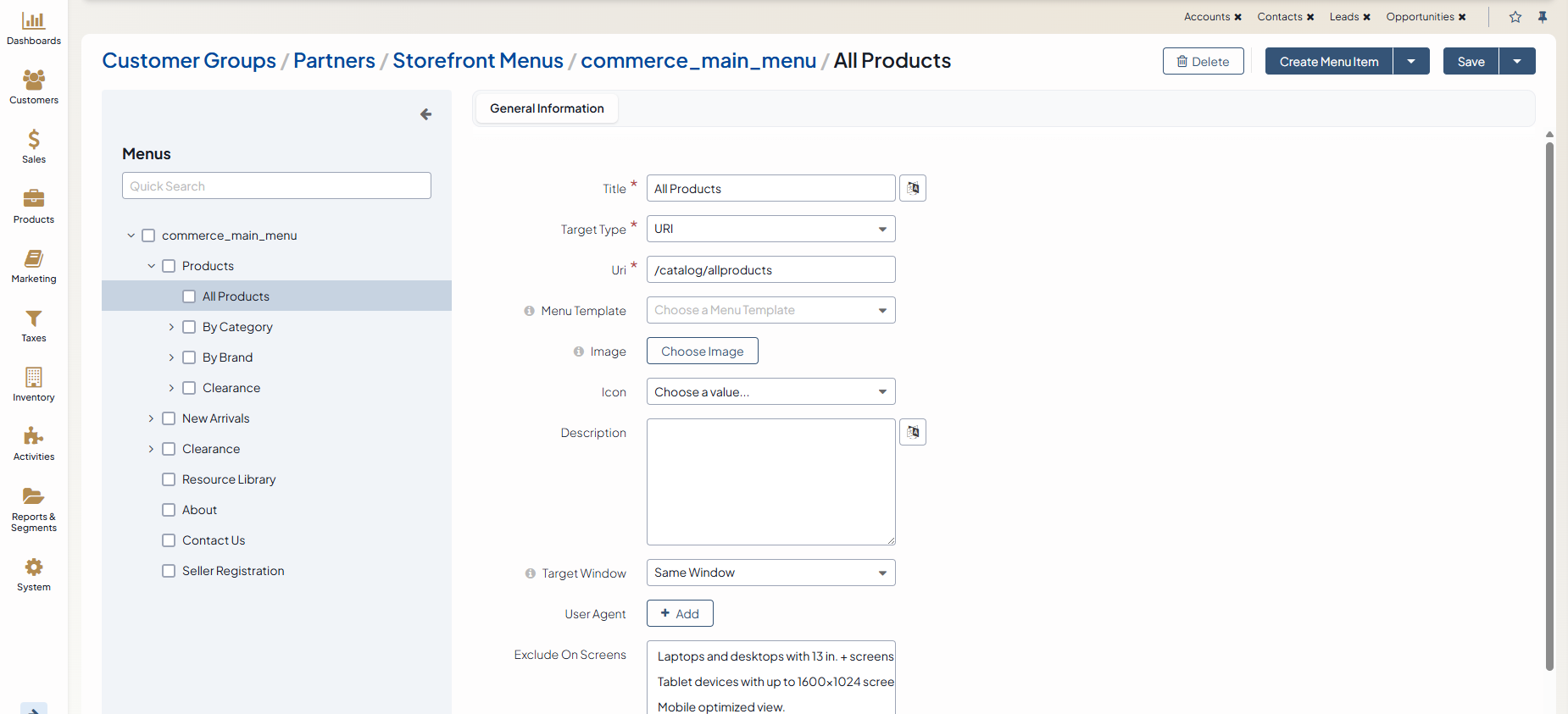Screen dimensions: 1568x714
Task: Click the Title field translation icon
Action: (x=913, y=188)
